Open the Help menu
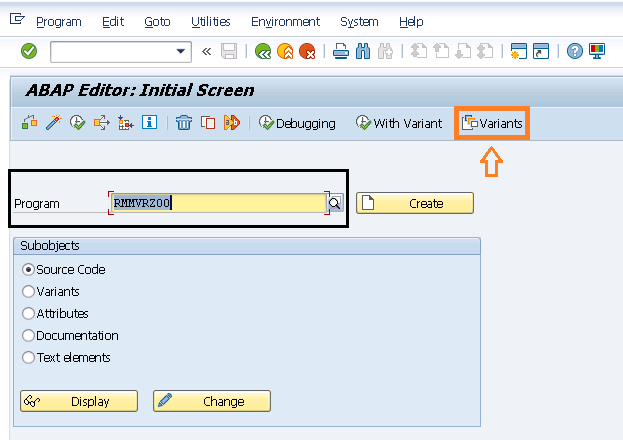Screen dimensions: 623x440 411,21
